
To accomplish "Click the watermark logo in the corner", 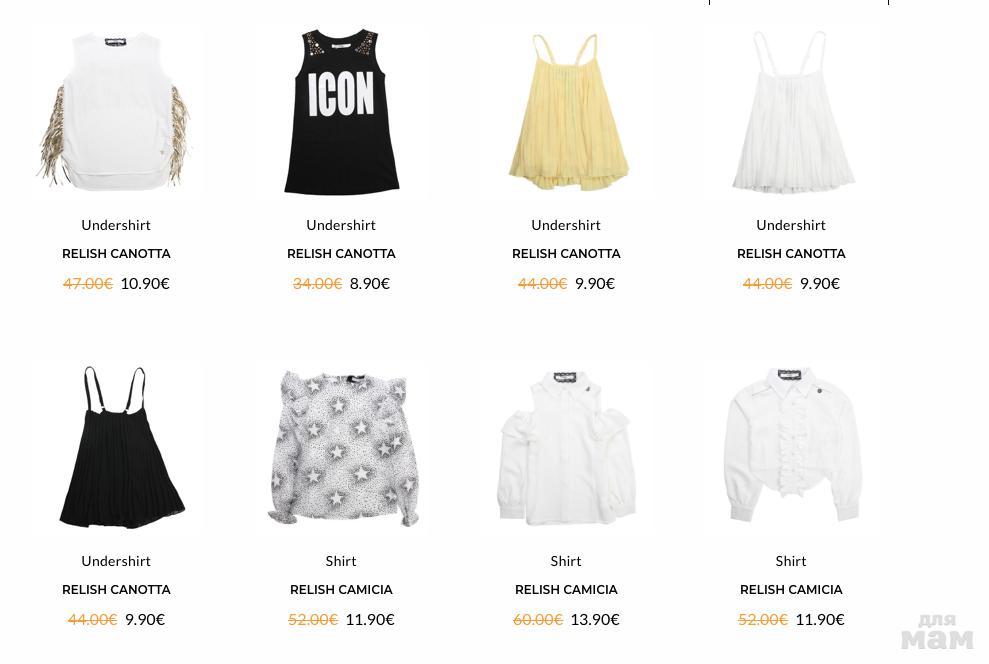I will 937,632.
